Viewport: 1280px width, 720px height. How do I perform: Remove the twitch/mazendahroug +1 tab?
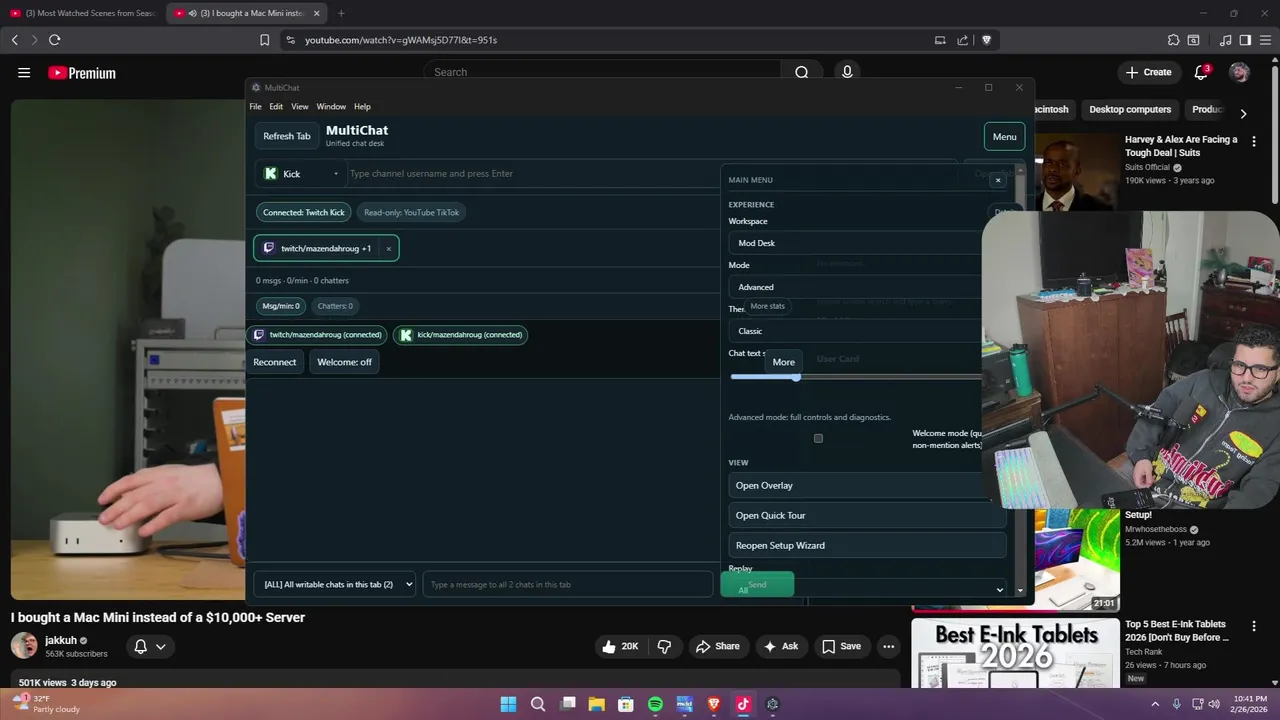[388, 249]
